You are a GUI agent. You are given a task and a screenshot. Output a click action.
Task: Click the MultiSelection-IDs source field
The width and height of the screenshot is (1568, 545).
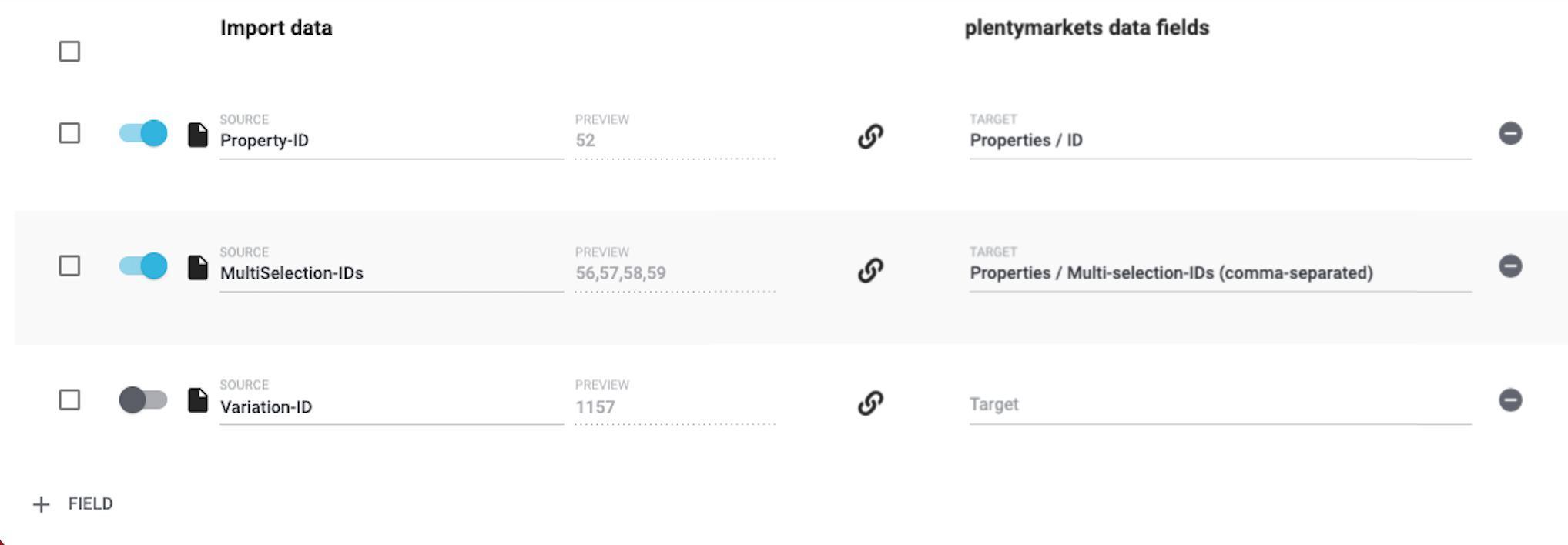[x=390, y=273]
